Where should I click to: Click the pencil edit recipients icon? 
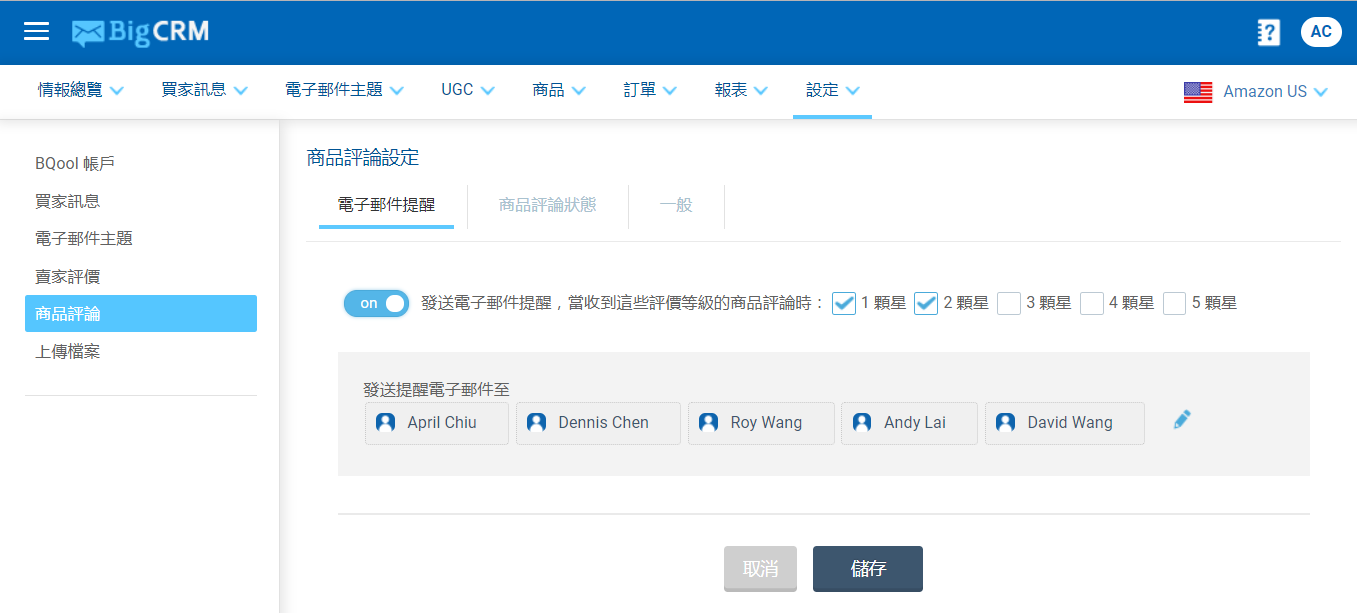pos(1182,420)
